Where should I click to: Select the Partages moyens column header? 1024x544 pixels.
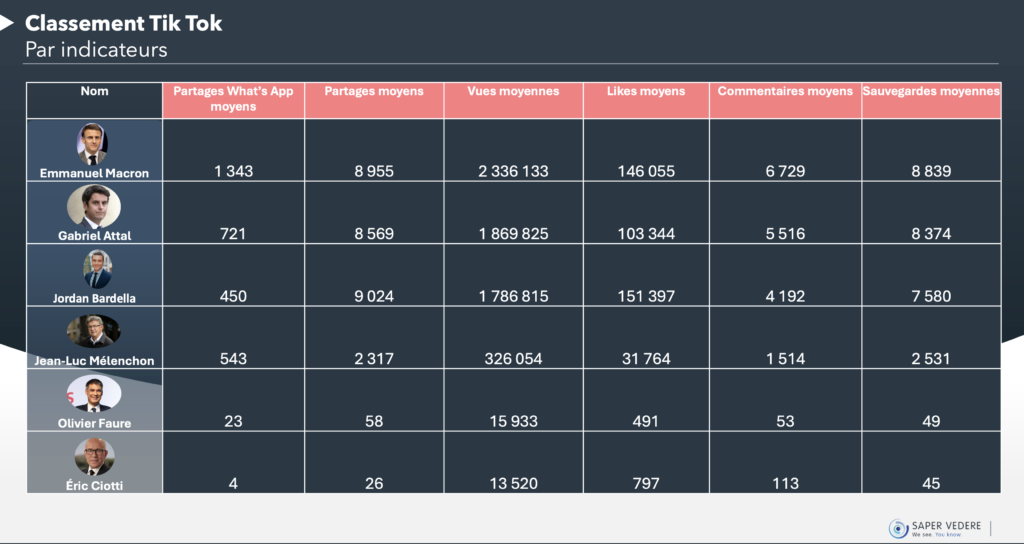tap(374, 92)
